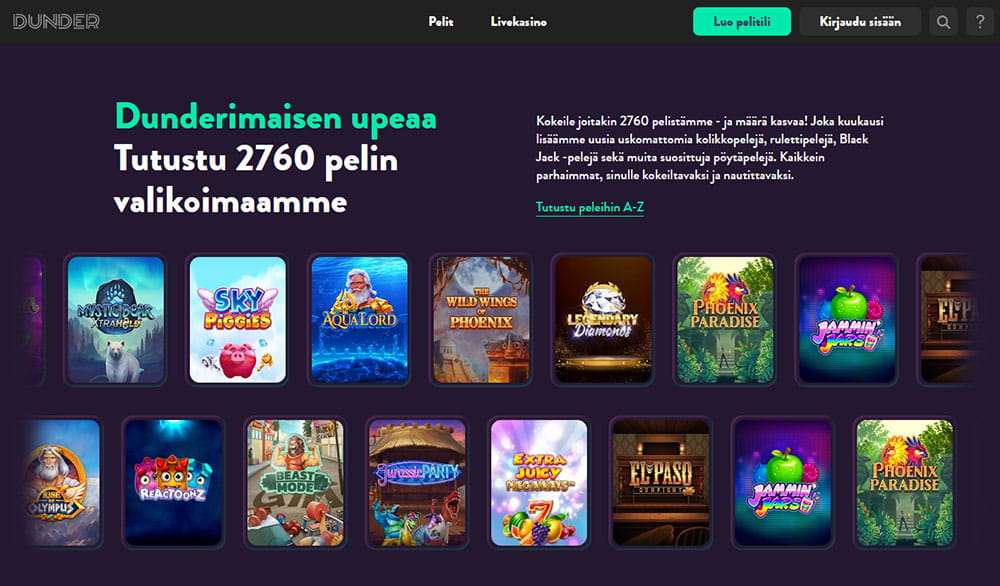Open Phoenix Paradise in the top row
The image size is (1000, 586).
(725, 320)
